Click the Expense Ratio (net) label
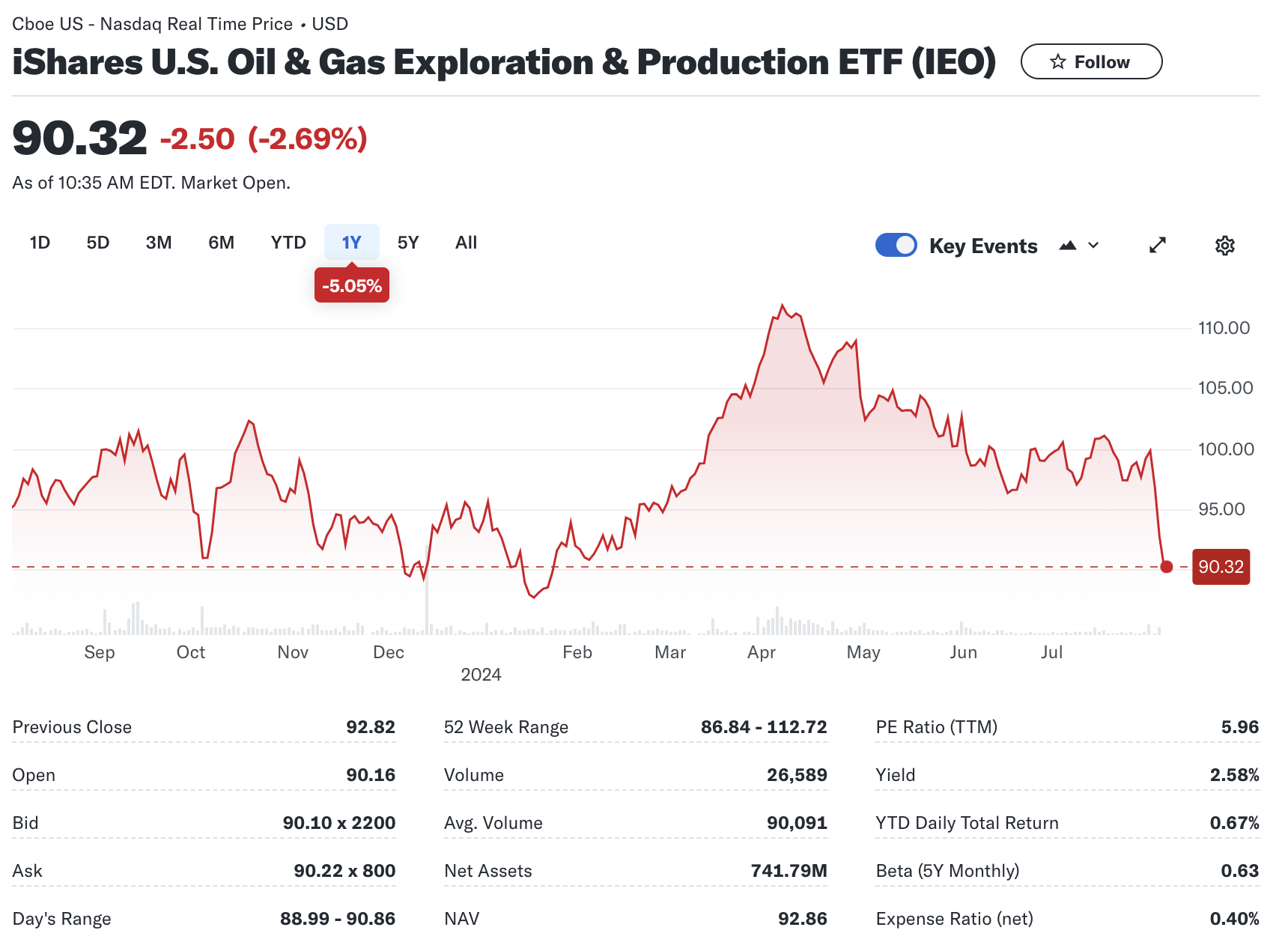This screenshot has width=1288, height=948. 955,919
